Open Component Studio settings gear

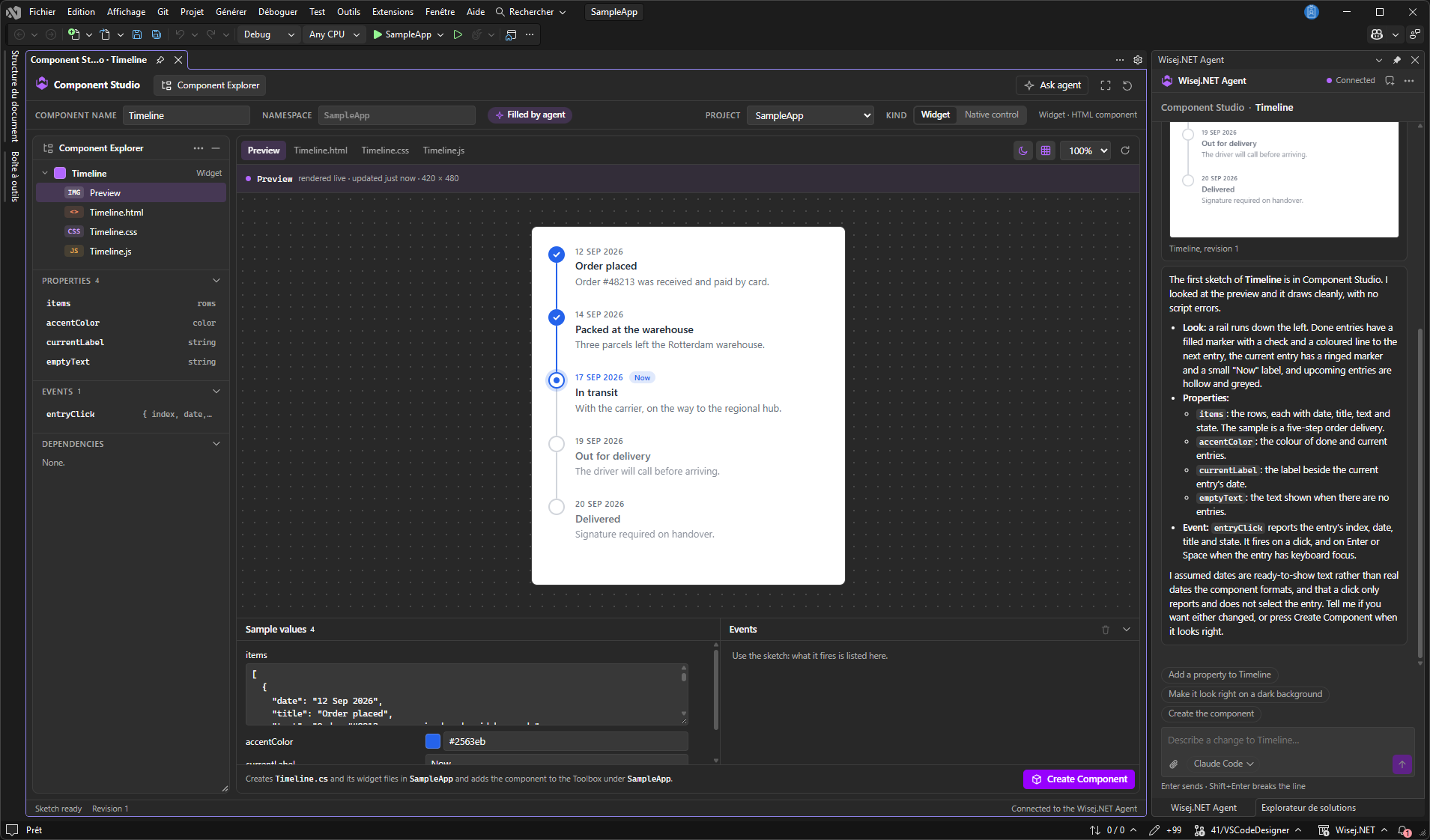[x=1138, y=60]
